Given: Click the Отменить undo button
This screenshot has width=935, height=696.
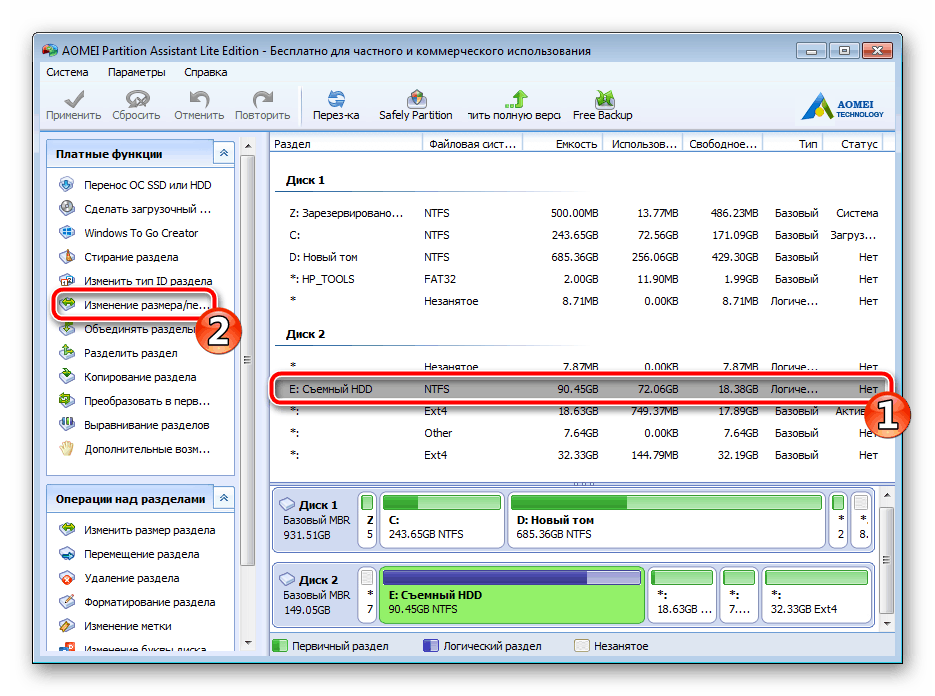Looking at the screenshot, I should (x=199, y=100).
